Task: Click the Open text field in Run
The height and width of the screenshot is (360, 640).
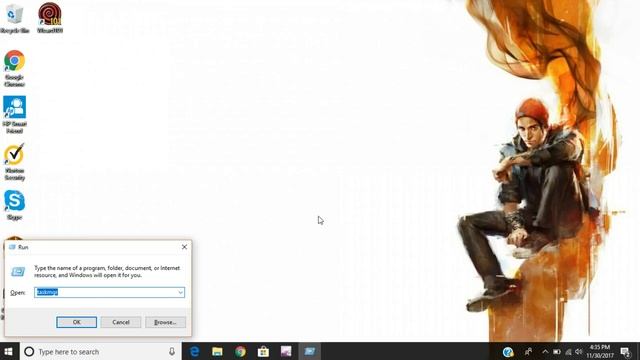Action: pos(109,292)
